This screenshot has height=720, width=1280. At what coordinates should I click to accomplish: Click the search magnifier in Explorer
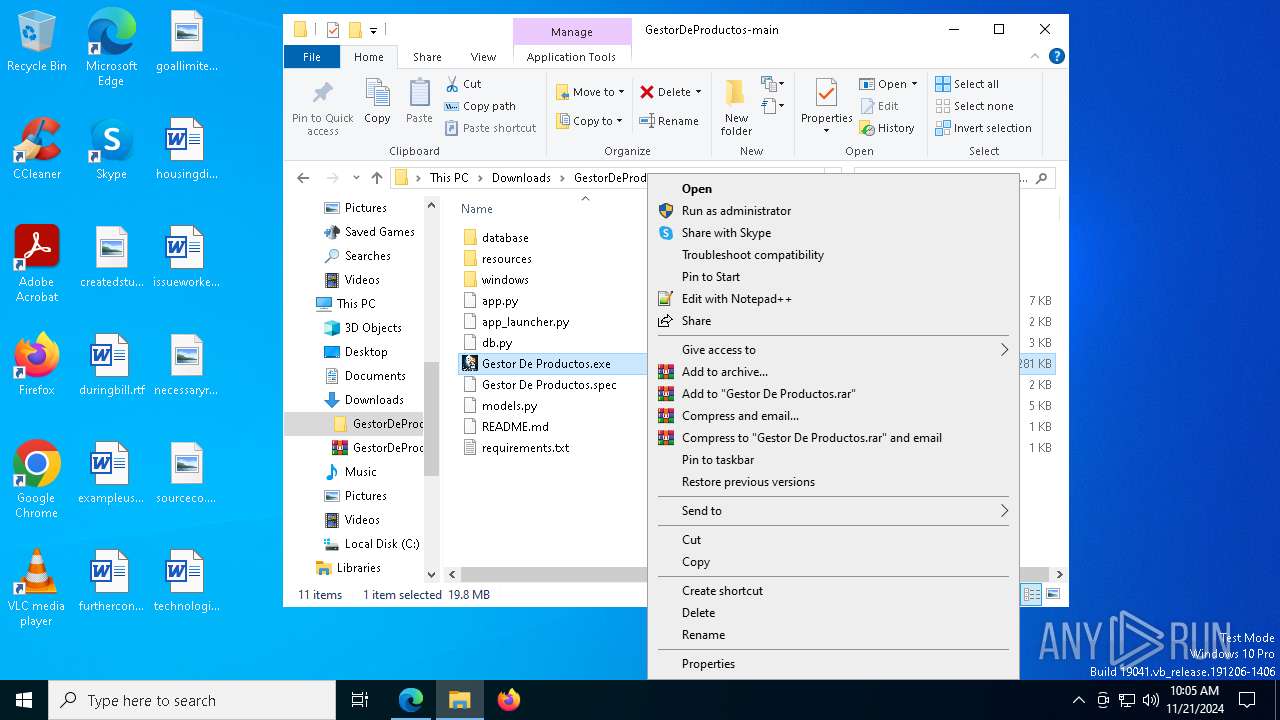pyautogui.click(x=1041, y=178)
